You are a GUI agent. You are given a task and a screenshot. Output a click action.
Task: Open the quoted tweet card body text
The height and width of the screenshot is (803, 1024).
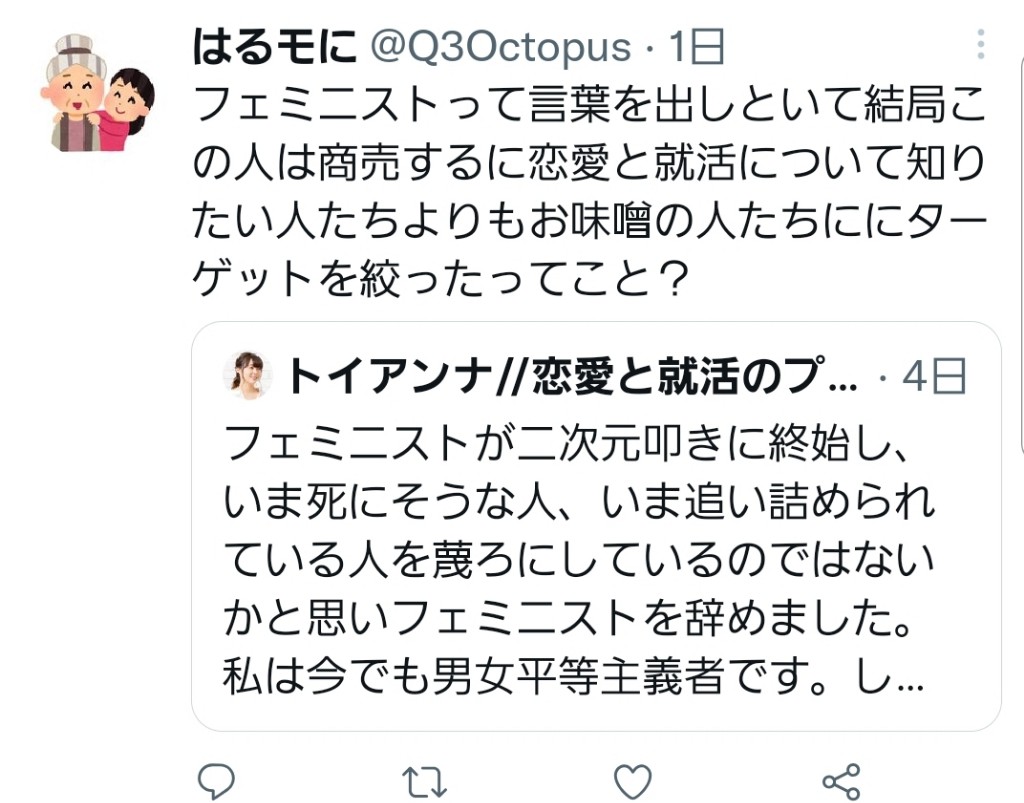578,559
